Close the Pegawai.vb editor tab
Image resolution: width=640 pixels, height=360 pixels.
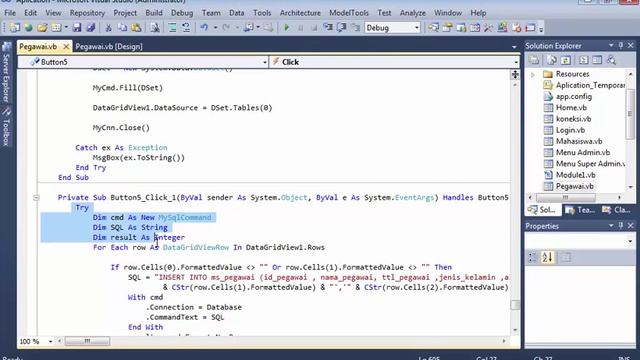[66, 47]
